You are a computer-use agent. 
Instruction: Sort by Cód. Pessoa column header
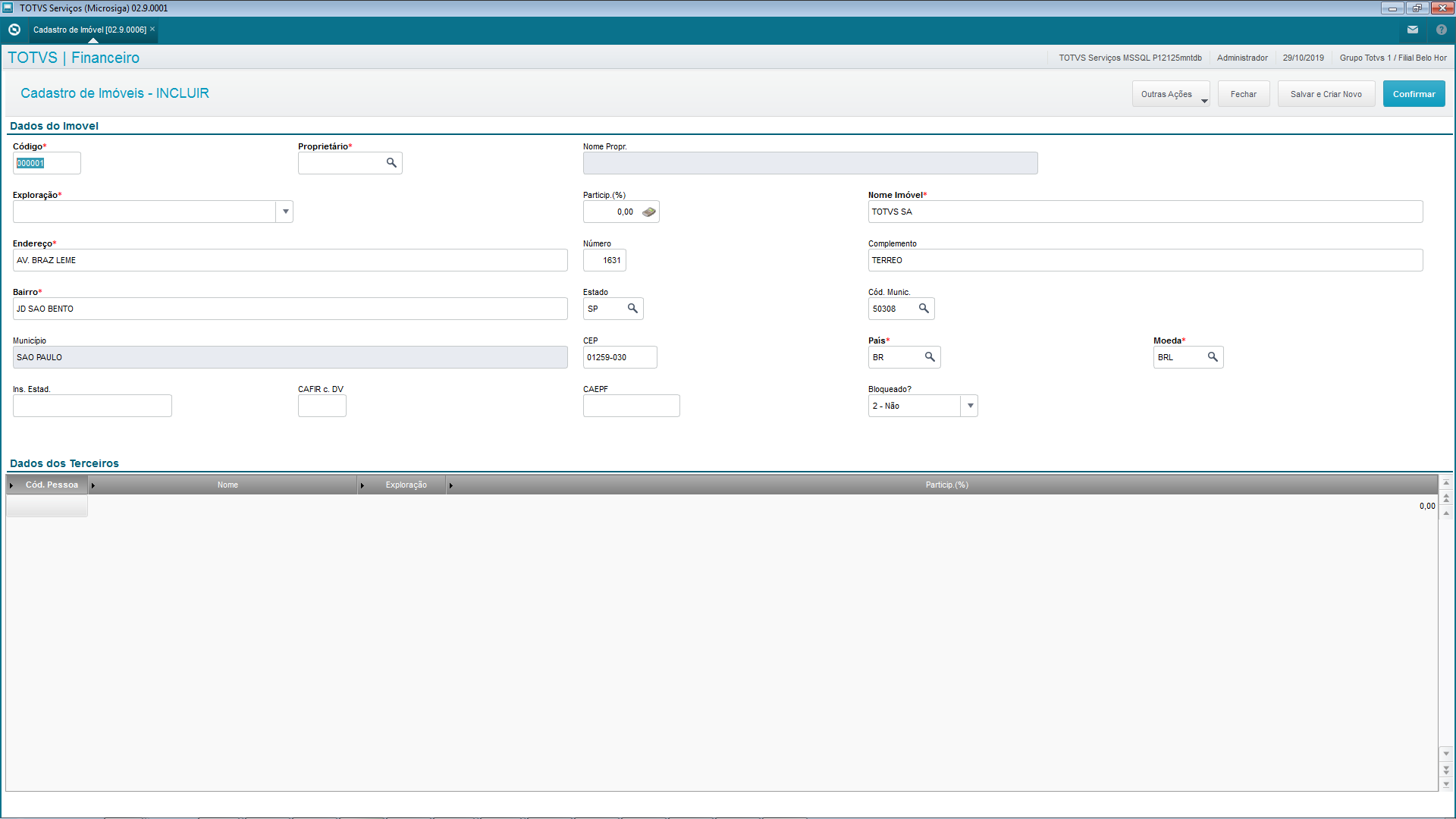52,485
